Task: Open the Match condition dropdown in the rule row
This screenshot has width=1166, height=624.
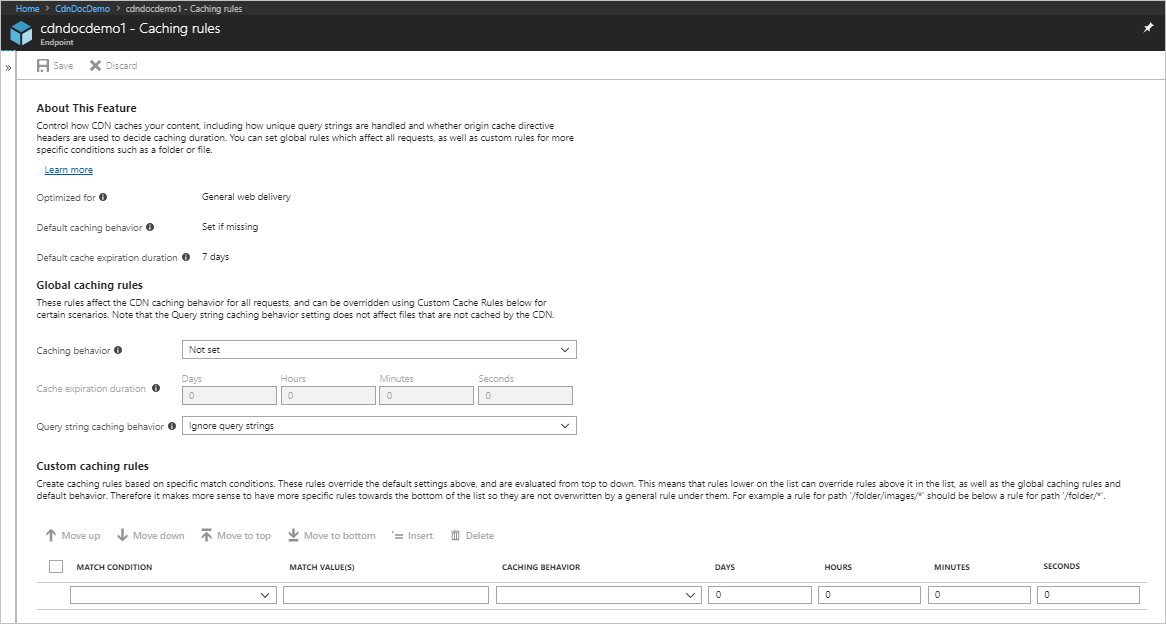Action: click(173, 593)
